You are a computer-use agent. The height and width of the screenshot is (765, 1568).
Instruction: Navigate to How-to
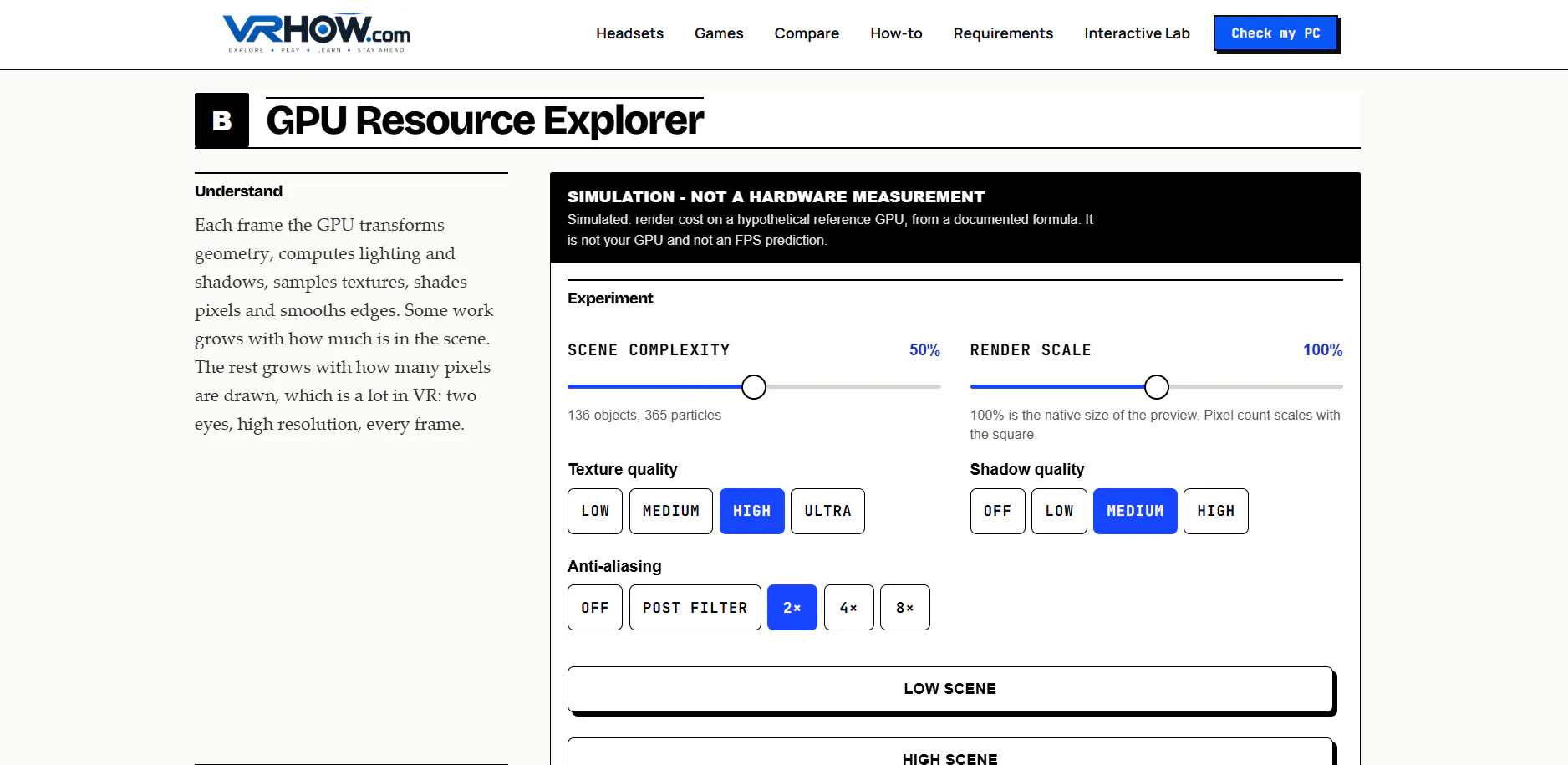tap(896, 33)
